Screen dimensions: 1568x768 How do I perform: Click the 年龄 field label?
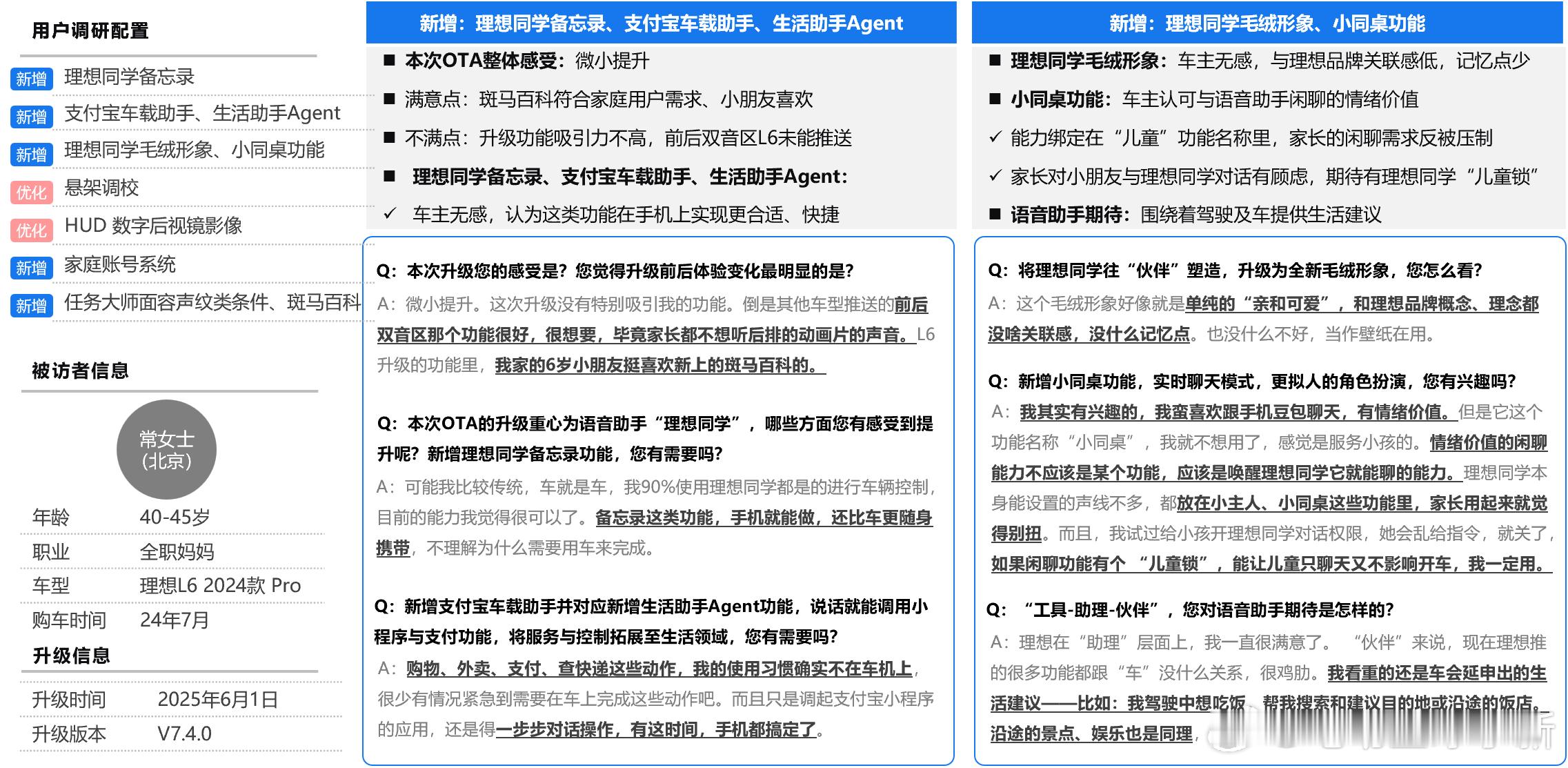(51, 517)
